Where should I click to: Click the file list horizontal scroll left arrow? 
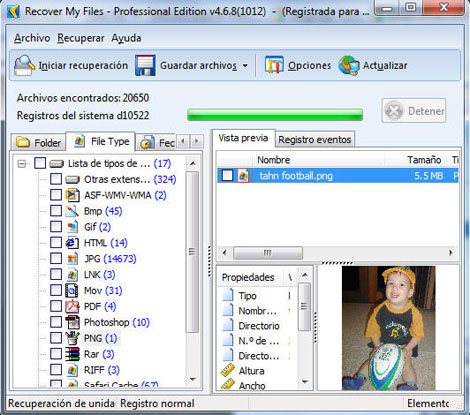point(224,253)
